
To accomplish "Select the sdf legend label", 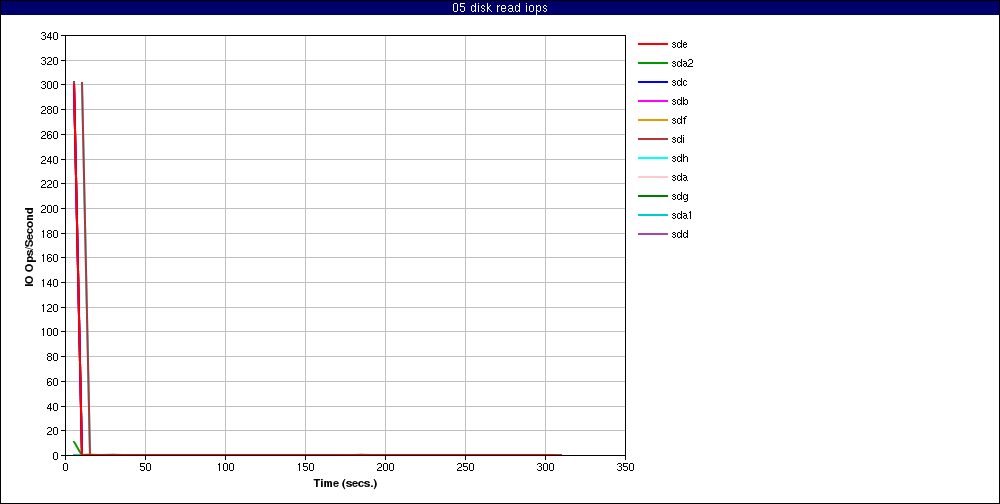I will click(679, 121).
